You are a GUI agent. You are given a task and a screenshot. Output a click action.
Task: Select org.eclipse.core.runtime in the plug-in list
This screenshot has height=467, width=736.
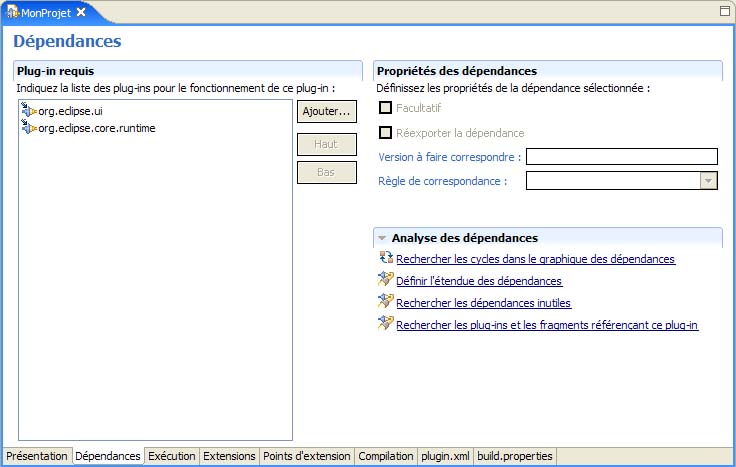pos(96,128)
